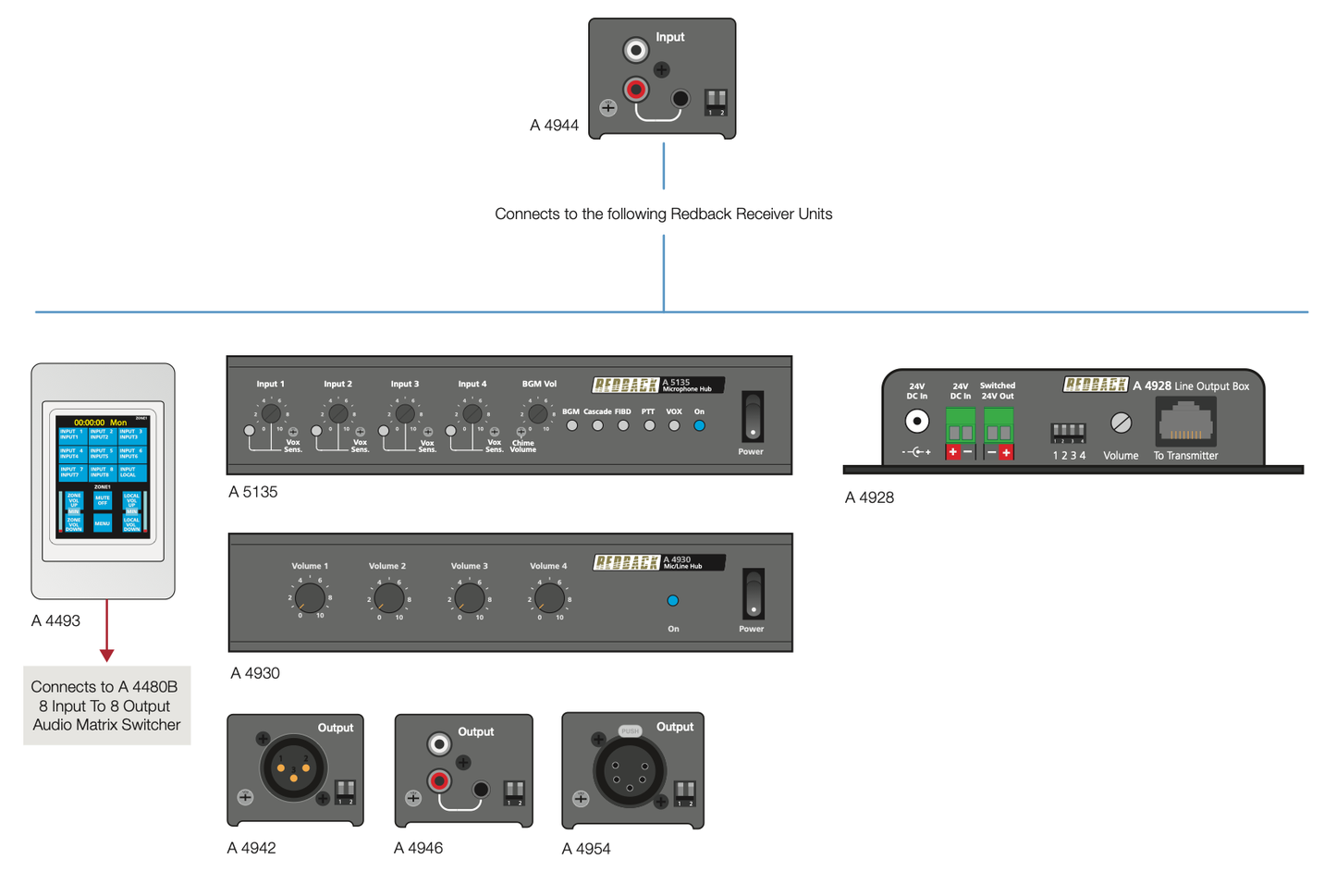Click the BGM Vol knob
This screenshot has height=896, width=1336.
(538, 413)
